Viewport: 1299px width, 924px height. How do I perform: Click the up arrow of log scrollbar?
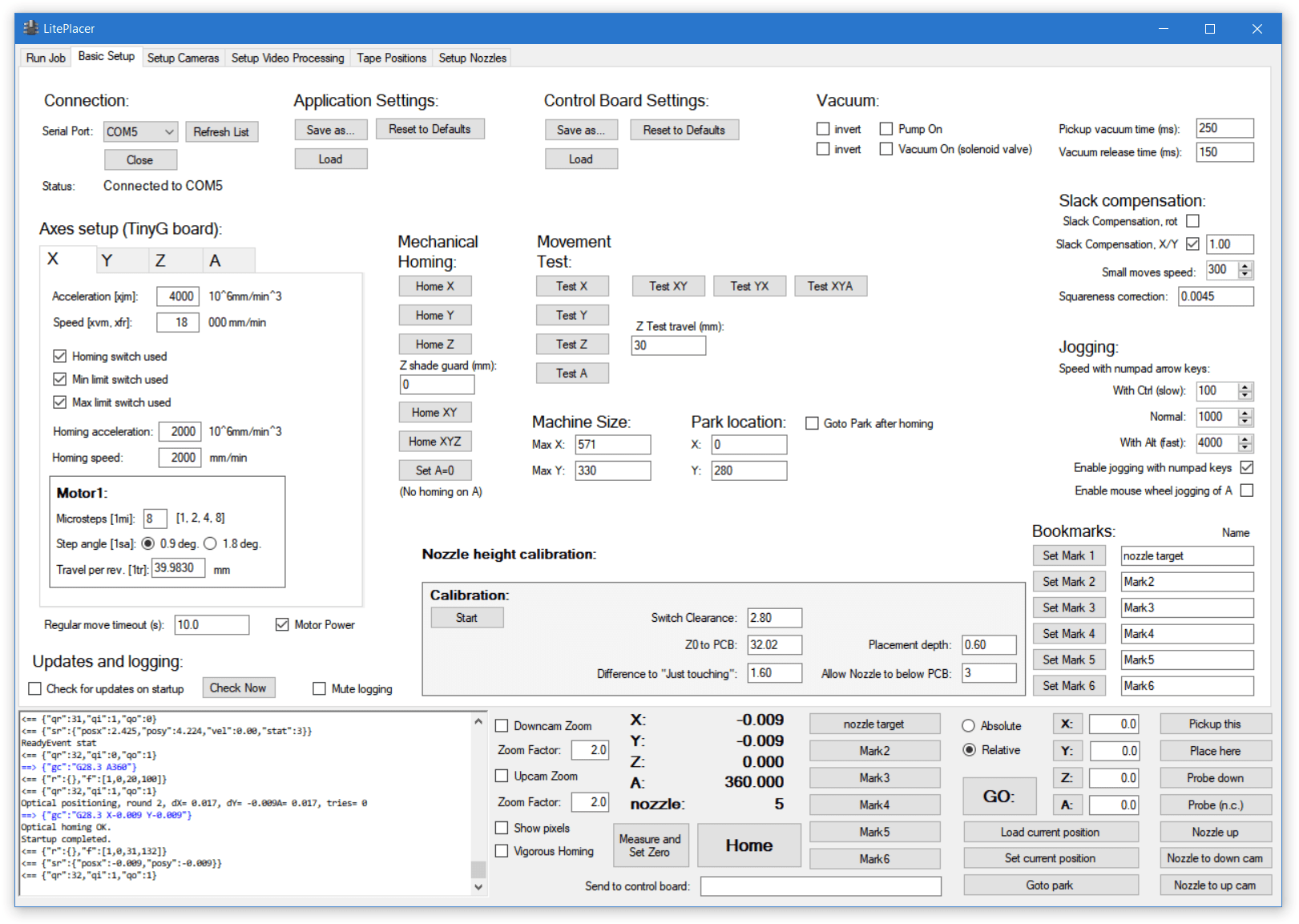(478, 721)
